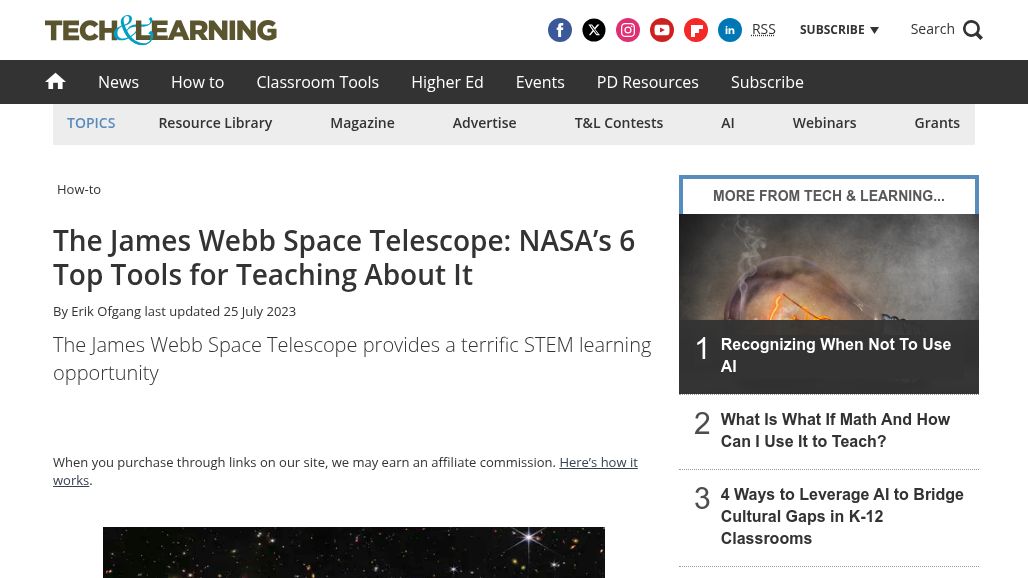Open the Magazine topic link

click(x=362, y=123)
